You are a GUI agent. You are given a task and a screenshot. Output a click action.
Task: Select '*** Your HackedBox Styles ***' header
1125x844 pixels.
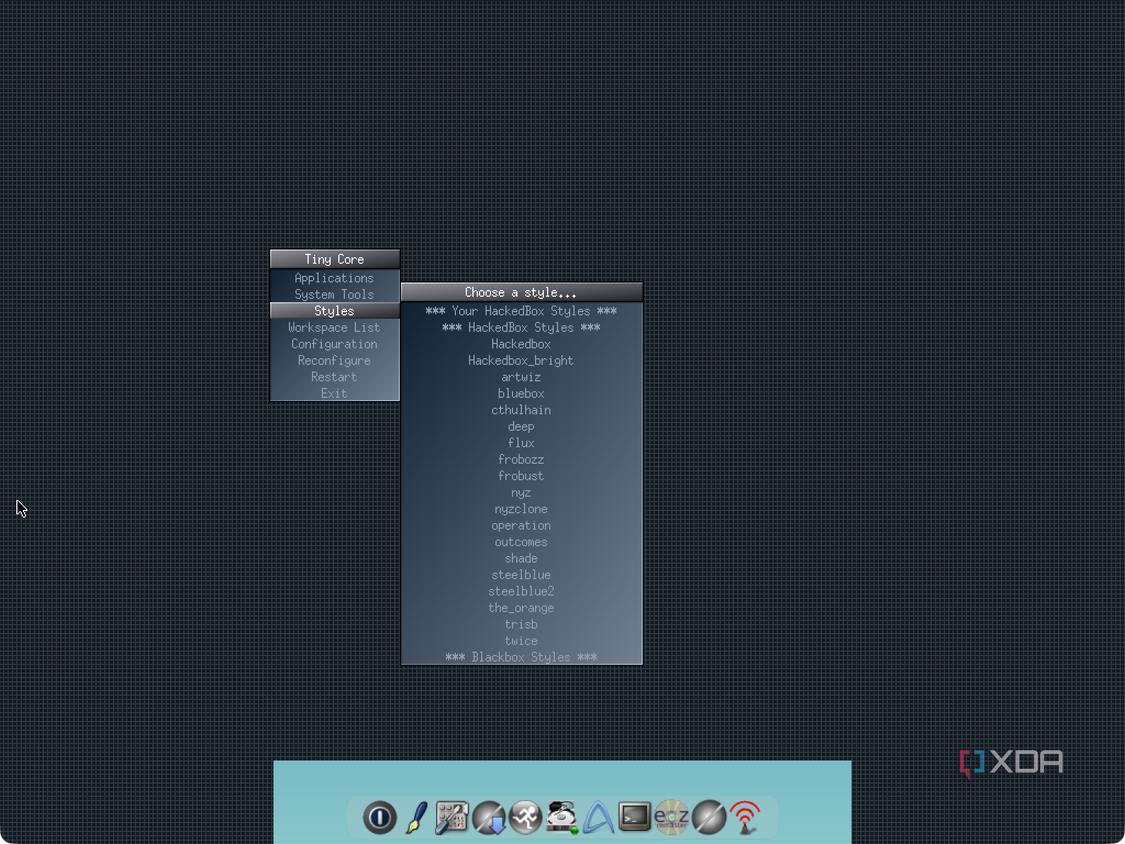pyautogui.click(x=522, y=311)
